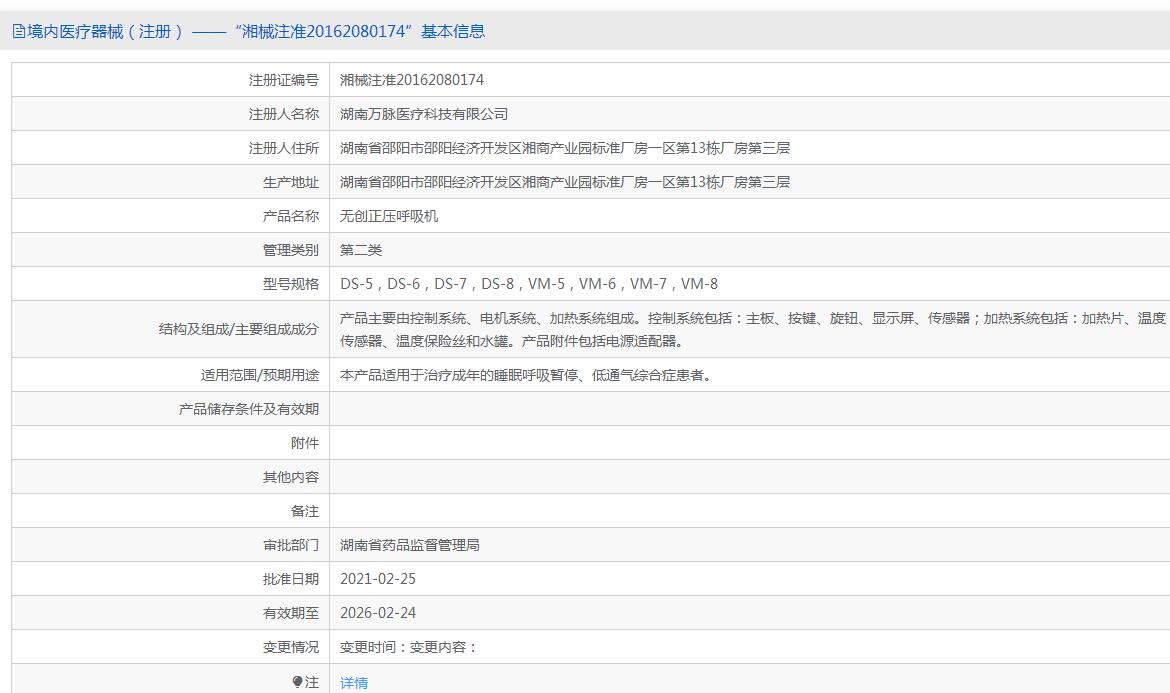Click the 注册证编号 row label

284,80
